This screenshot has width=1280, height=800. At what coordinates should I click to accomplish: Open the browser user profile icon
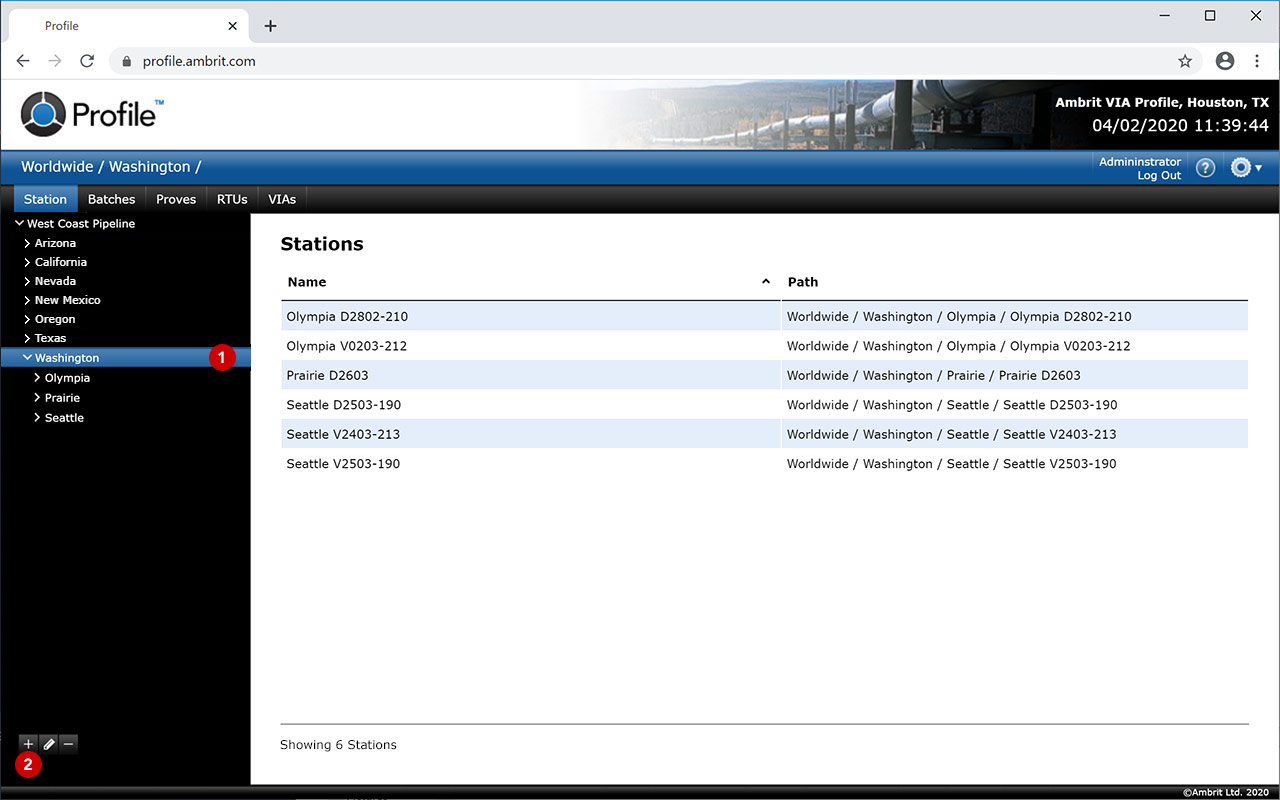(1225, 61)
